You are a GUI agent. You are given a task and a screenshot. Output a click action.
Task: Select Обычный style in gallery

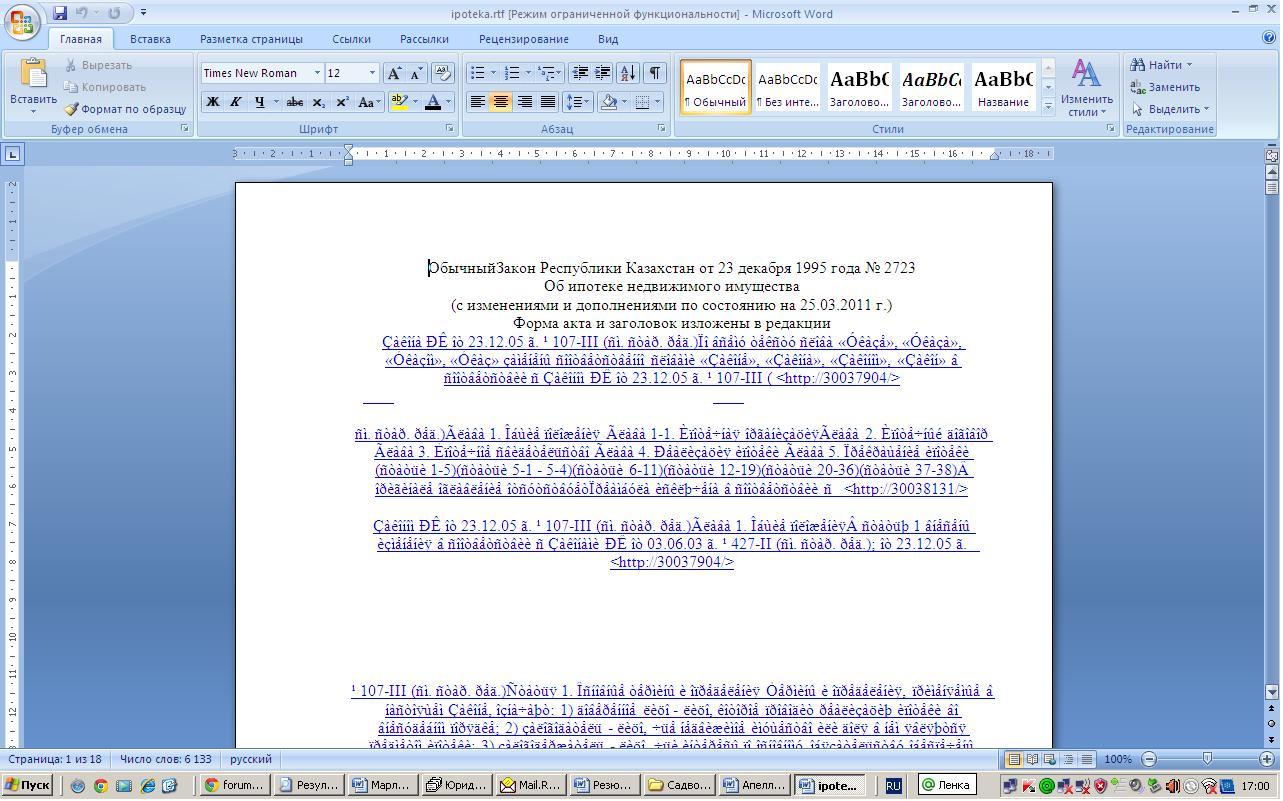click(x=716, y=87)
